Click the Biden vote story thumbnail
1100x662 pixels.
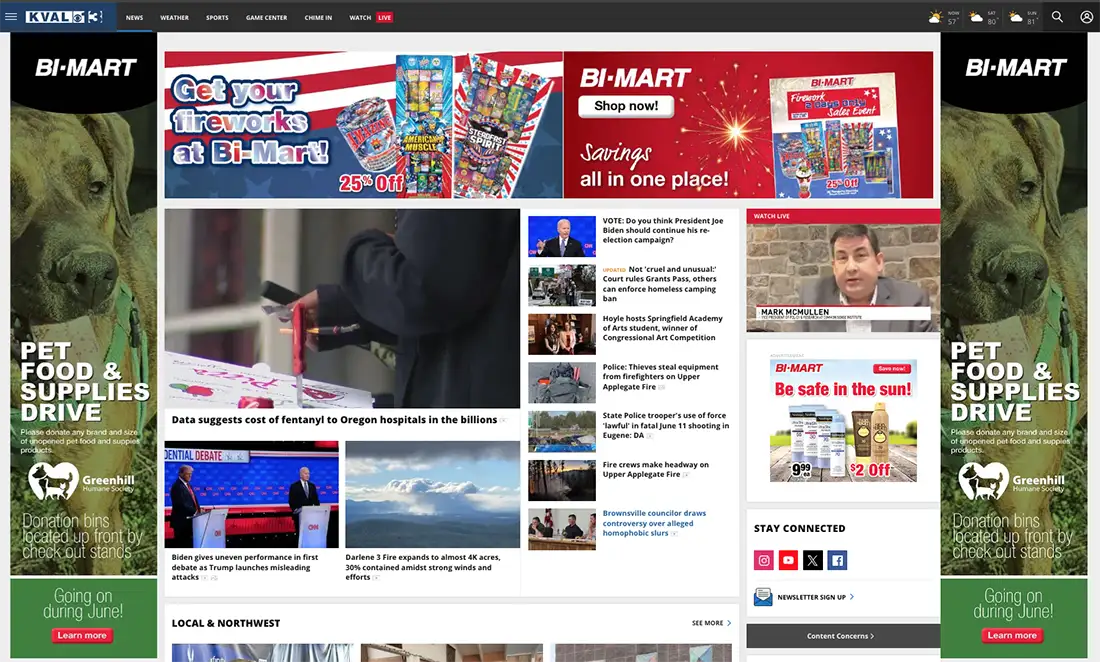tap(561, 236)
